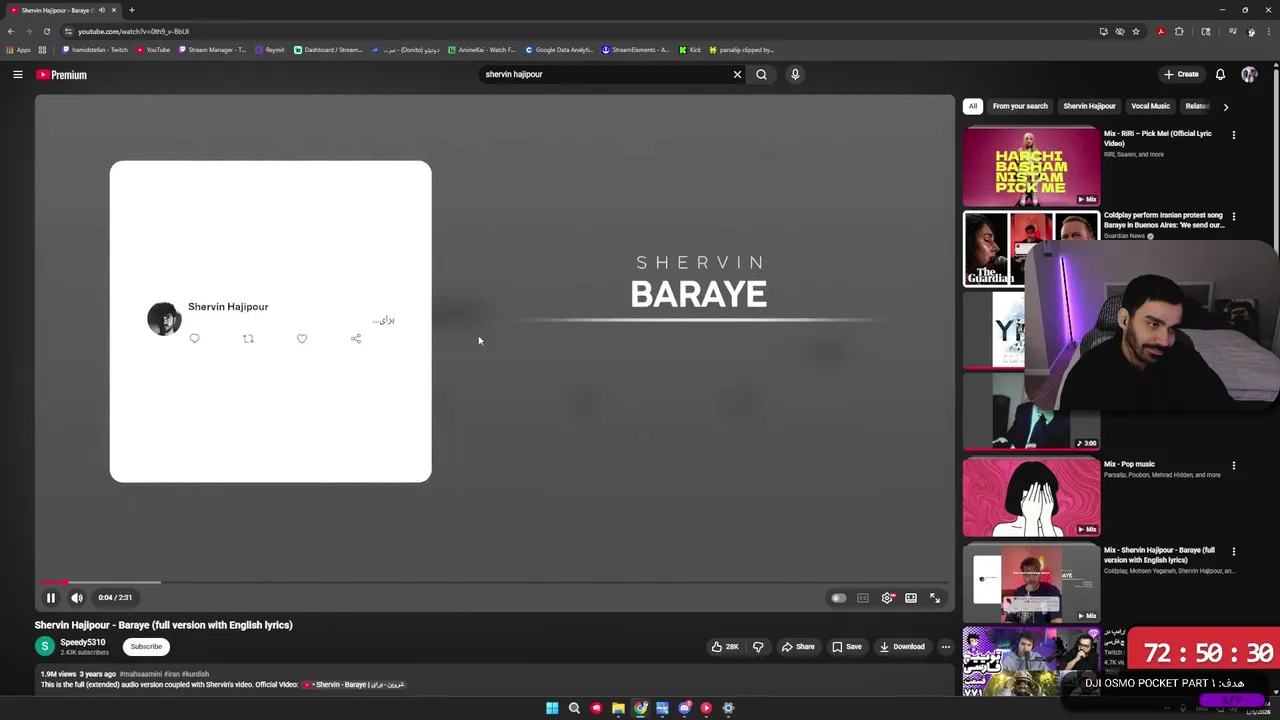Viewport: 1280px width, 720px height.
Task: Open the Speedy5310 channel name link
Action: click(x=82, y=642)
